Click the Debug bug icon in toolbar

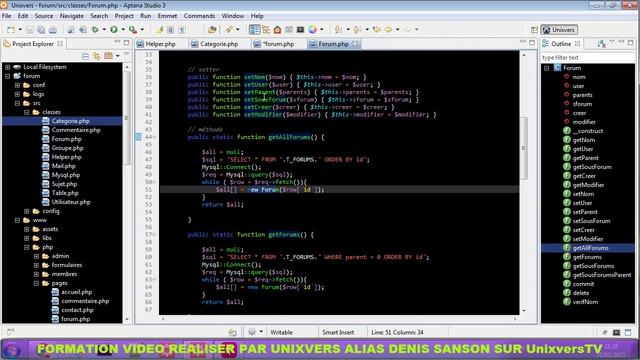pos(95,30)
